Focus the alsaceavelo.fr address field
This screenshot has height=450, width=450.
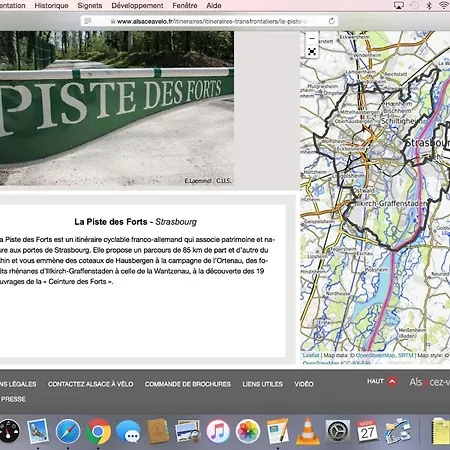(x=209, y=21)
